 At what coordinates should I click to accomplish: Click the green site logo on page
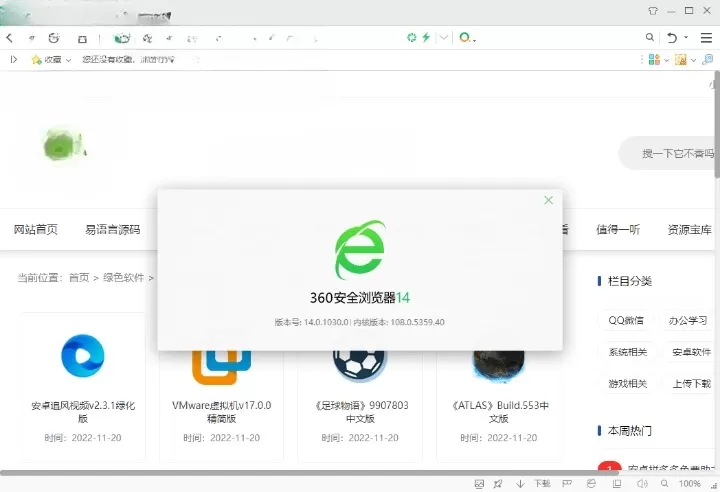(64, 145)
